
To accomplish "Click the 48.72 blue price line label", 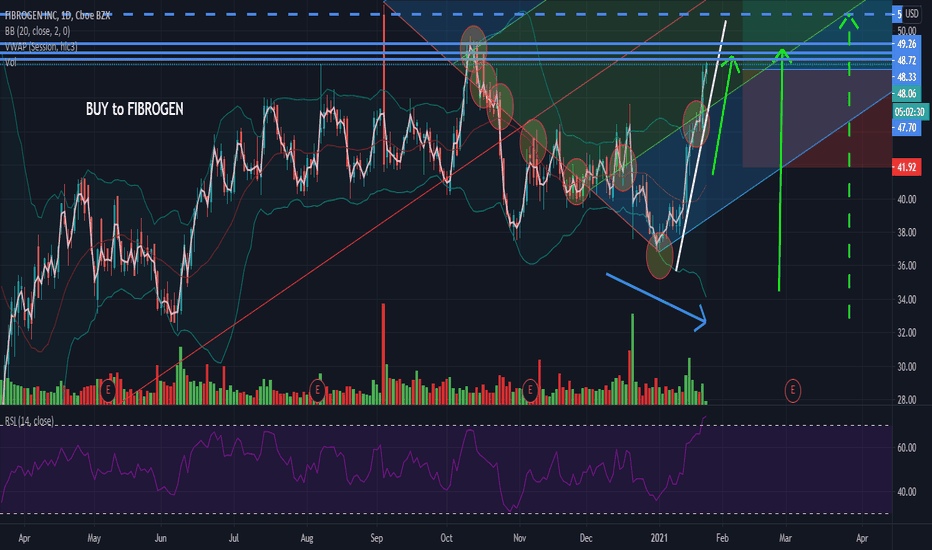I will pos(906,61).
